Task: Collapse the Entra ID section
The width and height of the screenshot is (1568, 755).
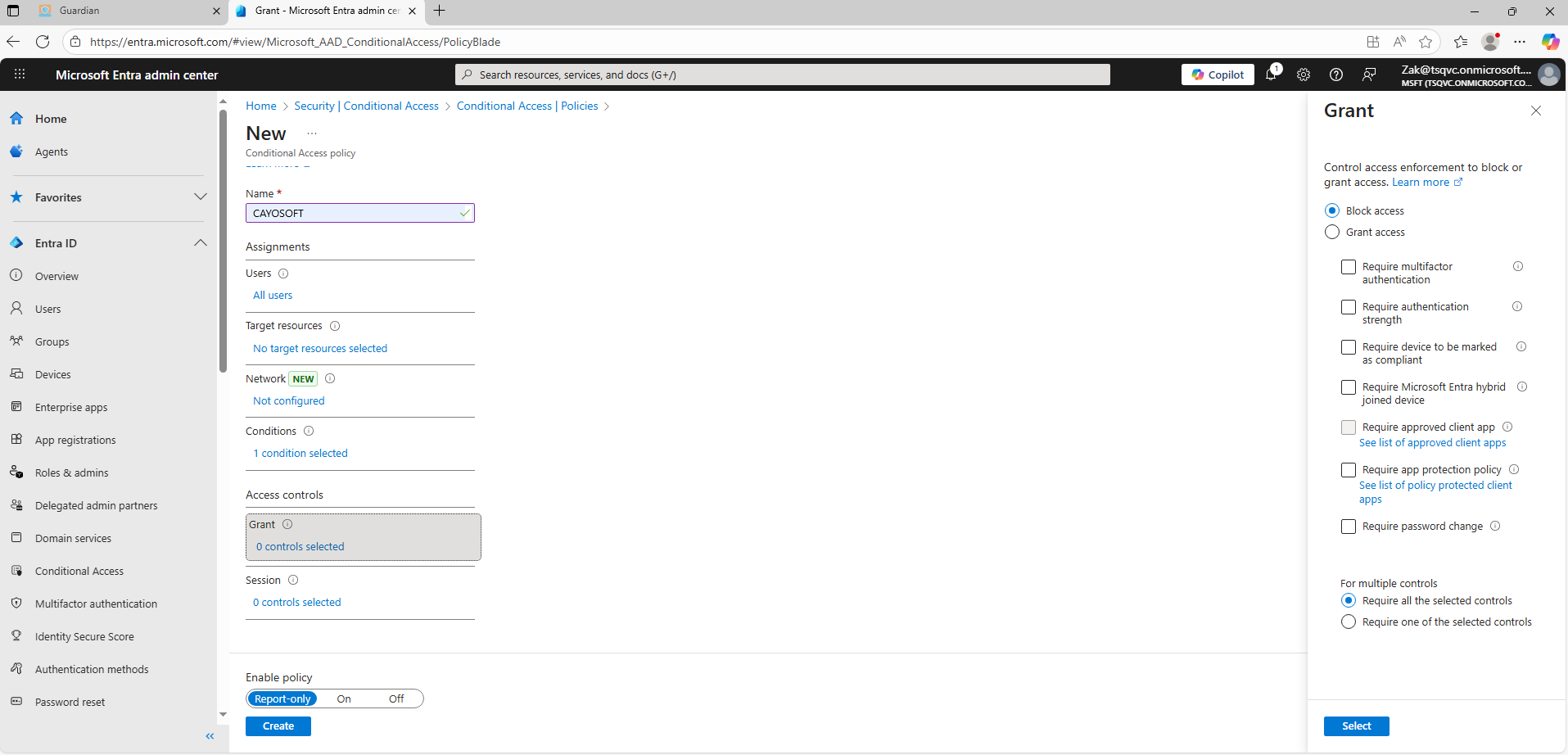Action: pos(200,243)
